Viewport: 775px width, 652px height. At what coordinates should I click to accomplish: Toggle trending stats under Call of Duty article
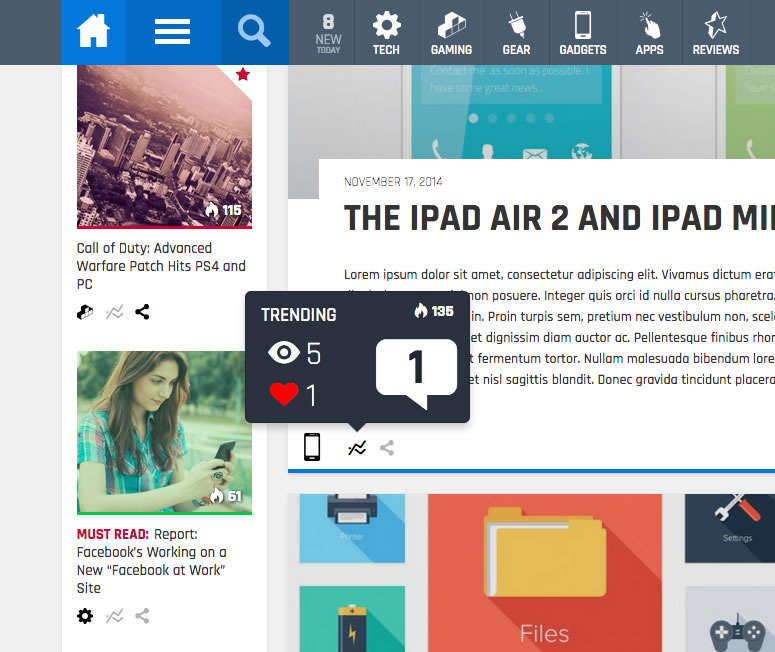[115, 312]
